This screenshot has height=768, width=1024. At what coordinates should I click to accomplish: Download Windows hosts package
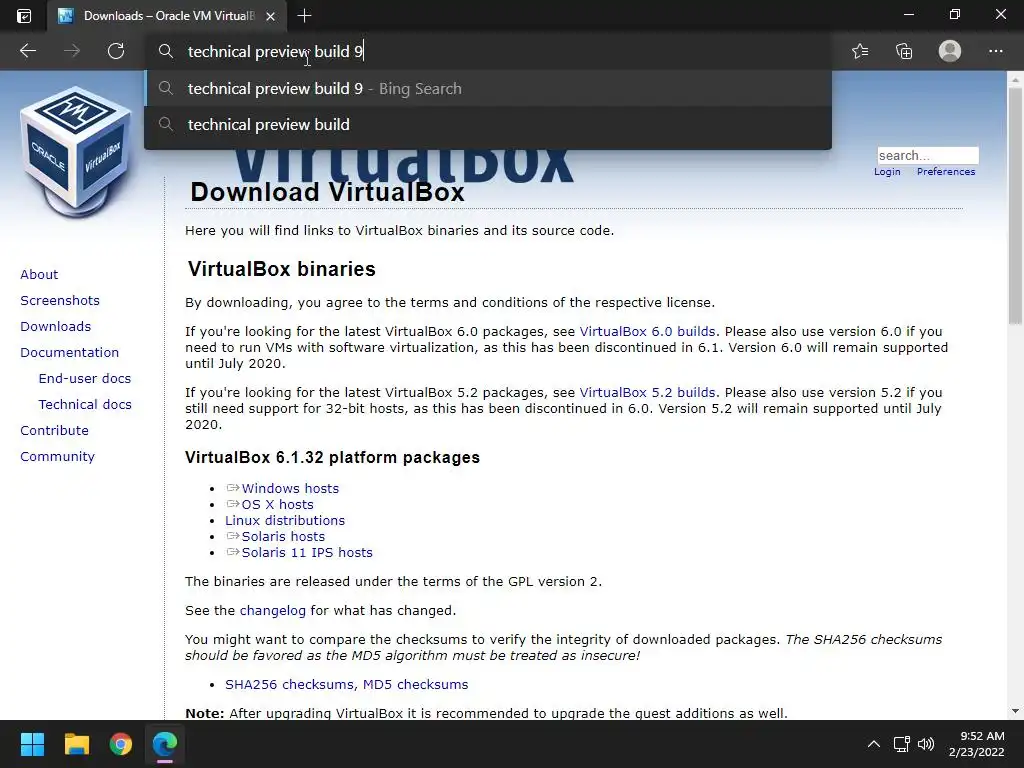(x=290, y=488)
